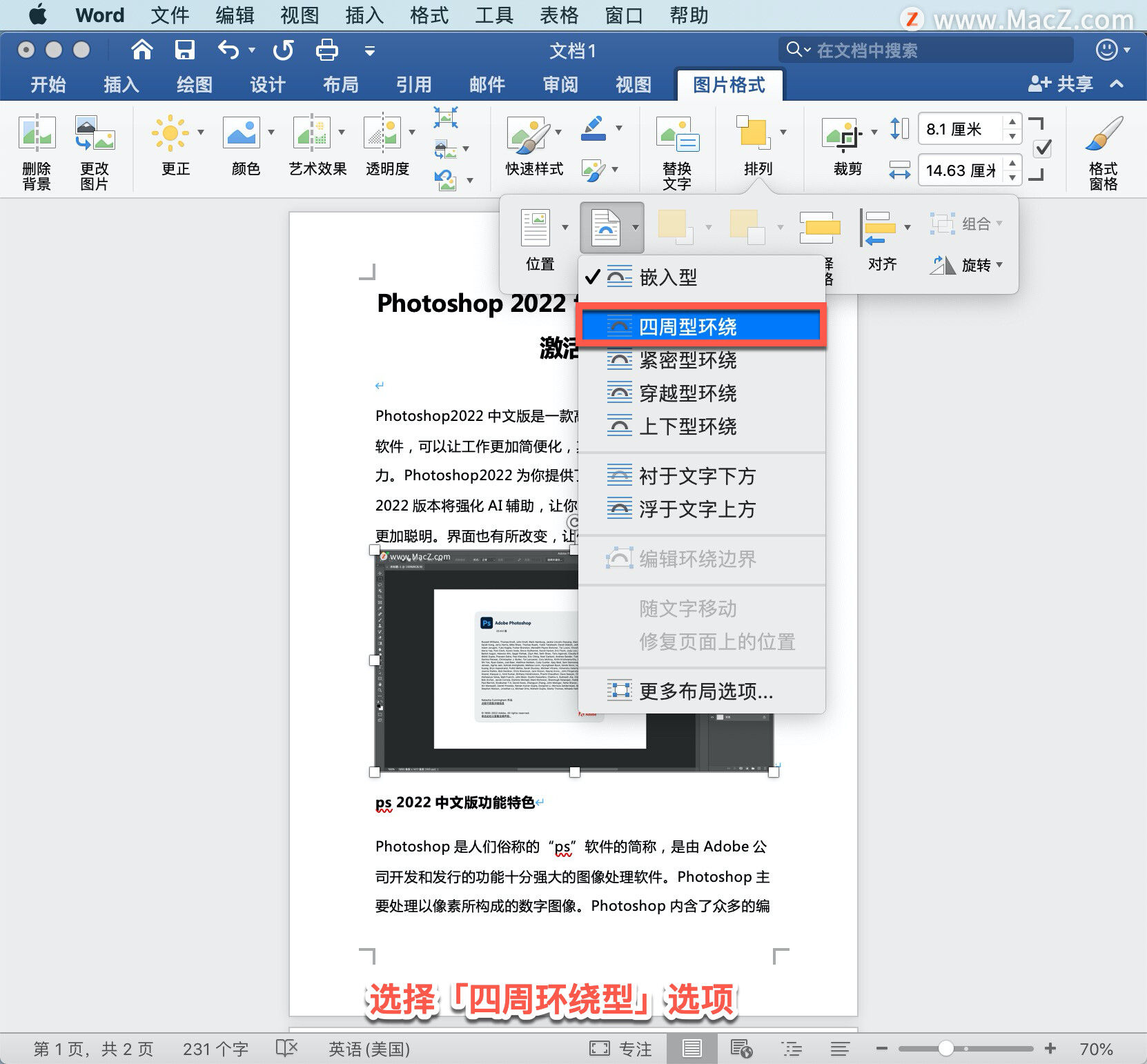Select the Crop tool
1147x1064 pixels.
[843, 134]
